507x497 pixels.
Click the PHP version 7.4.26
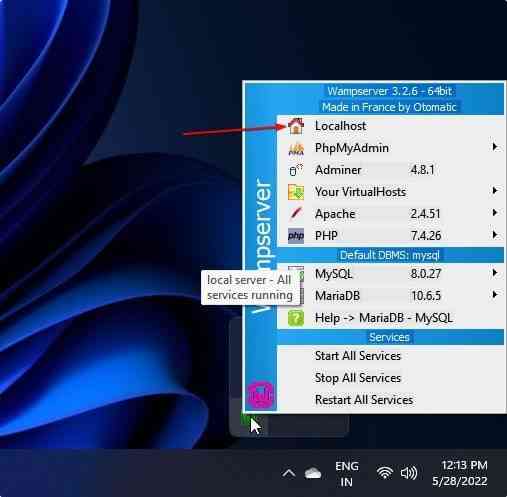pyautogui.click(x=426, y=236)
